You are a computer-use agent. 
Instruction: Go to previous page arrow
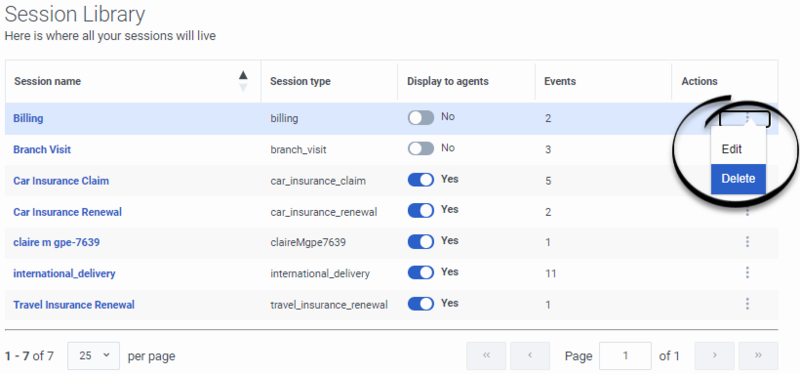coord(530,356)
